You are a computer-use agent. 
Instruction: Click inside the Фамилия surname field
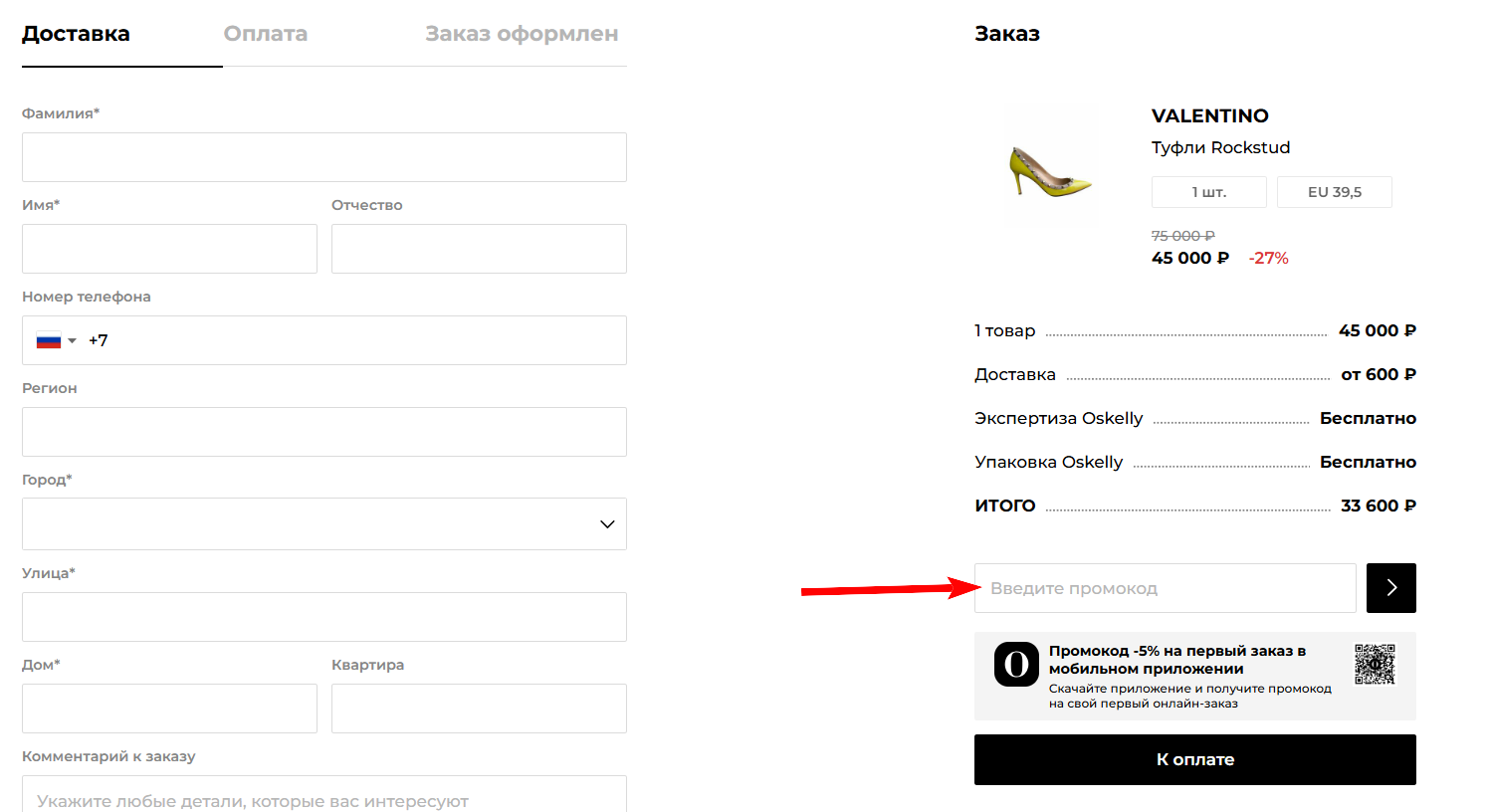(x=323, y=156)
